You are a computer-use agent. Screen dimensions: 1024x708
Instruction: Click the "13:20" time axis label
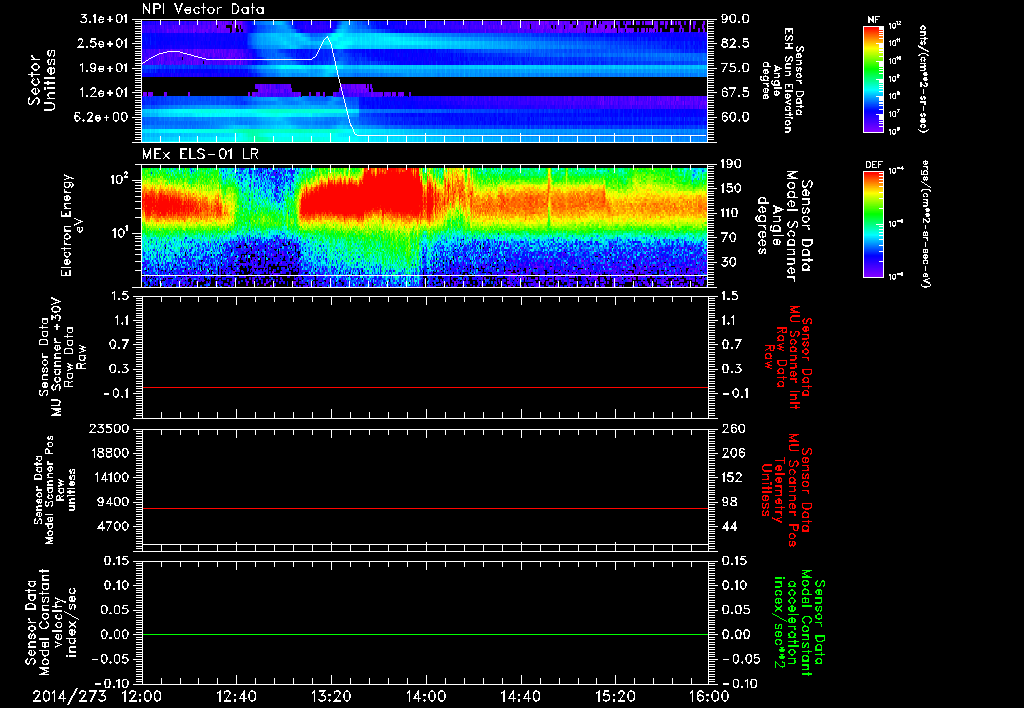331,697
